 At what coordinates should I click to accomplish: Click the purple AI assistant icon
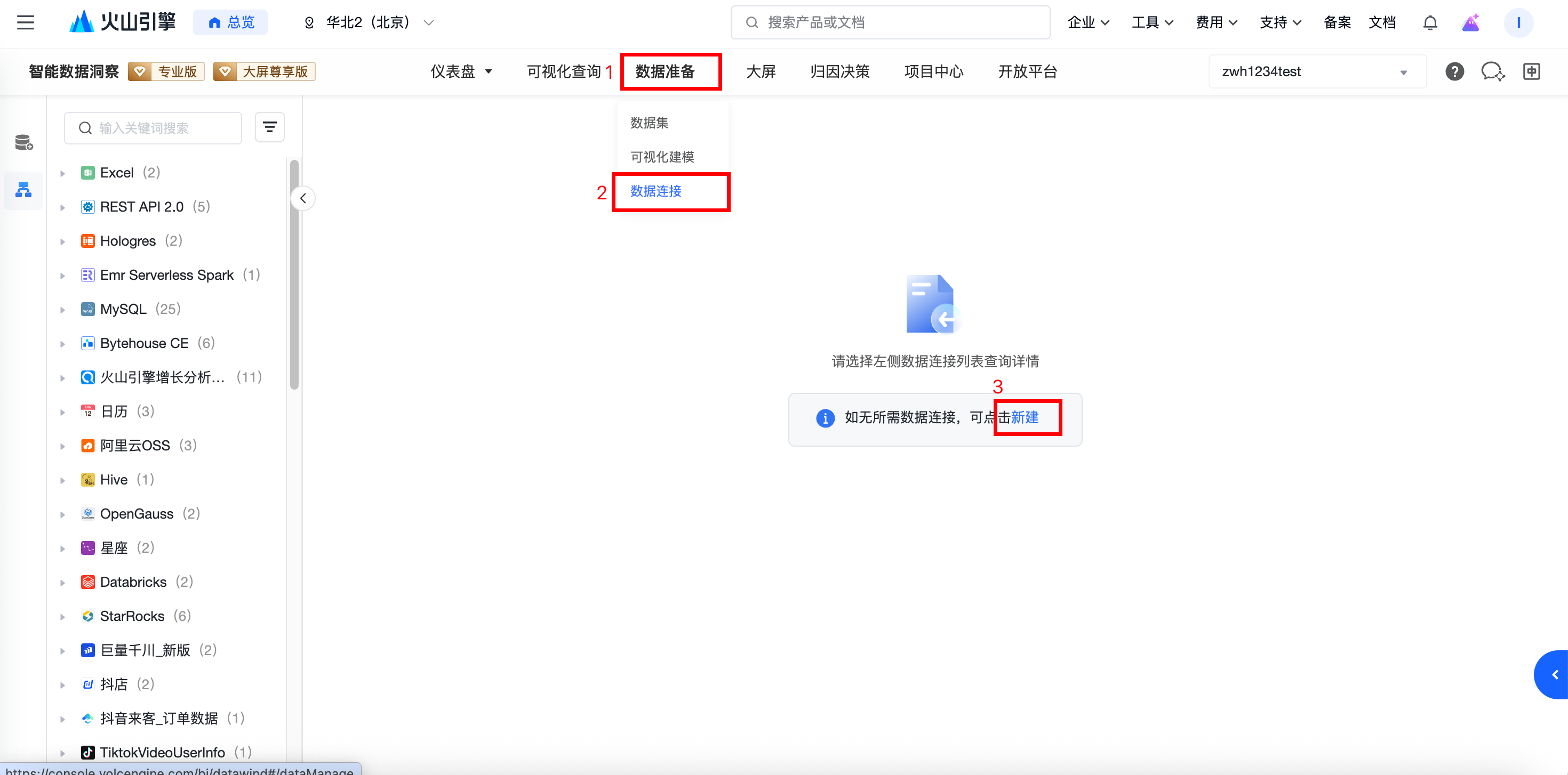[x=1470, y=22]
